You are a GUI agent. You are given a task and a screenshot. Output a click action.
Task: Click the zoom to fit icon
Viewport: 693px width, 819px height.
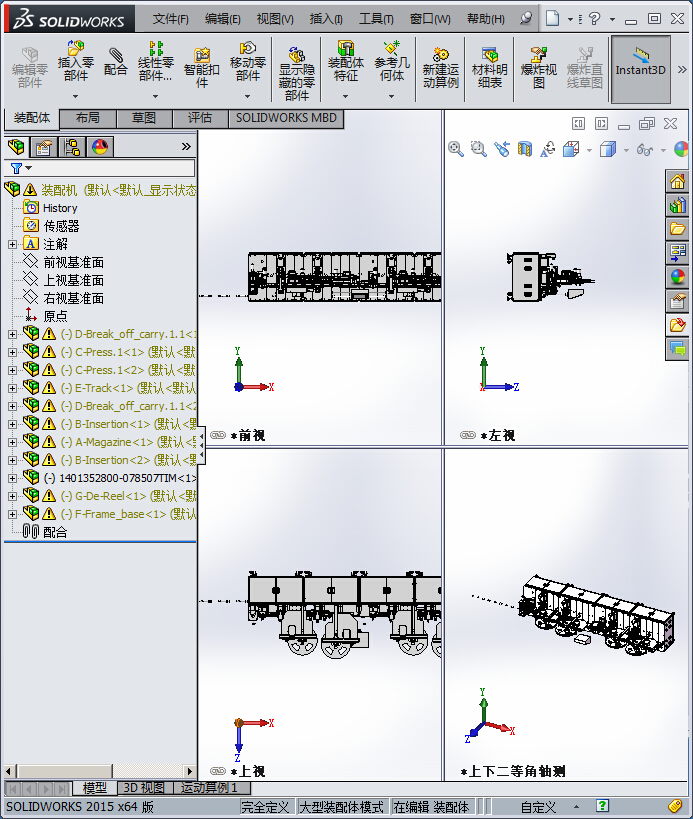(456, 149)
